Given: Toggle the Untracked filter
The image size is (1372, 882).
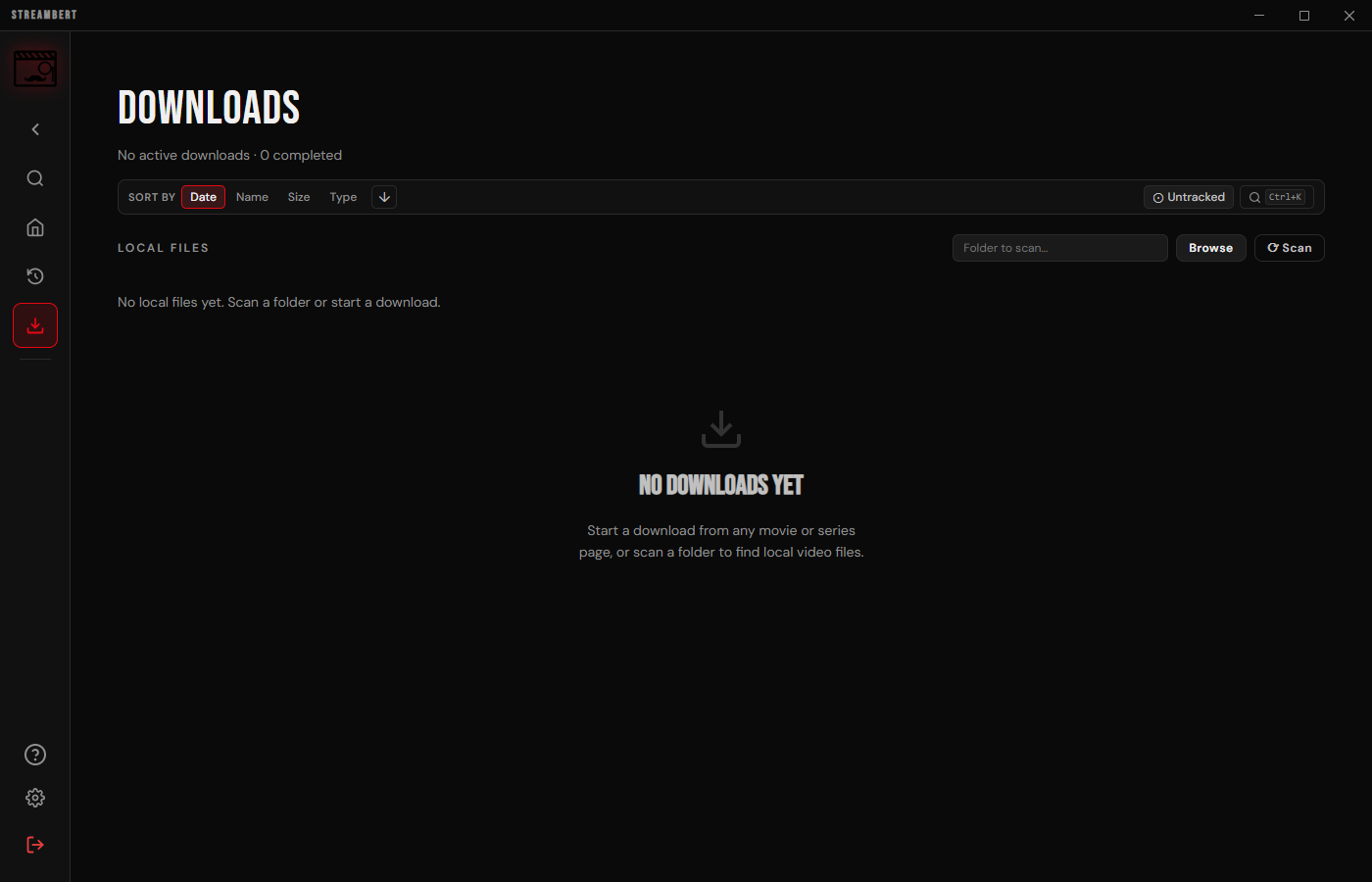Looking at the screenshot, I should 1189,197.
